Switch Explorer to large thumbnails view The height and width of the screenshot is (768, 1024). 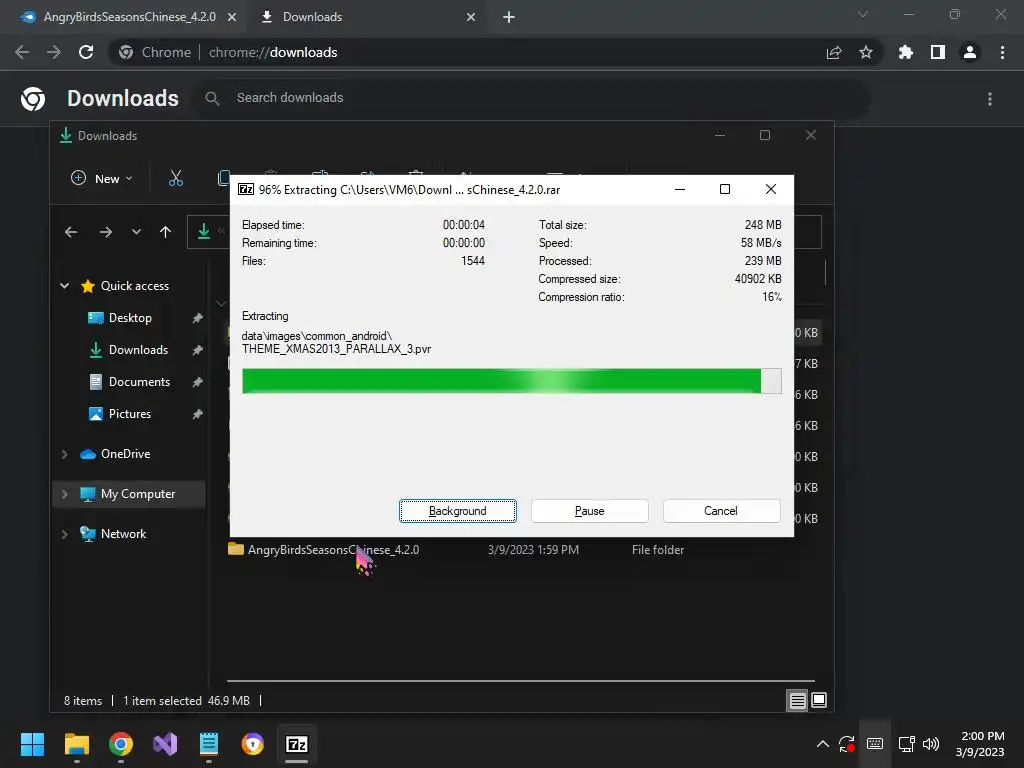coord(819,701)
